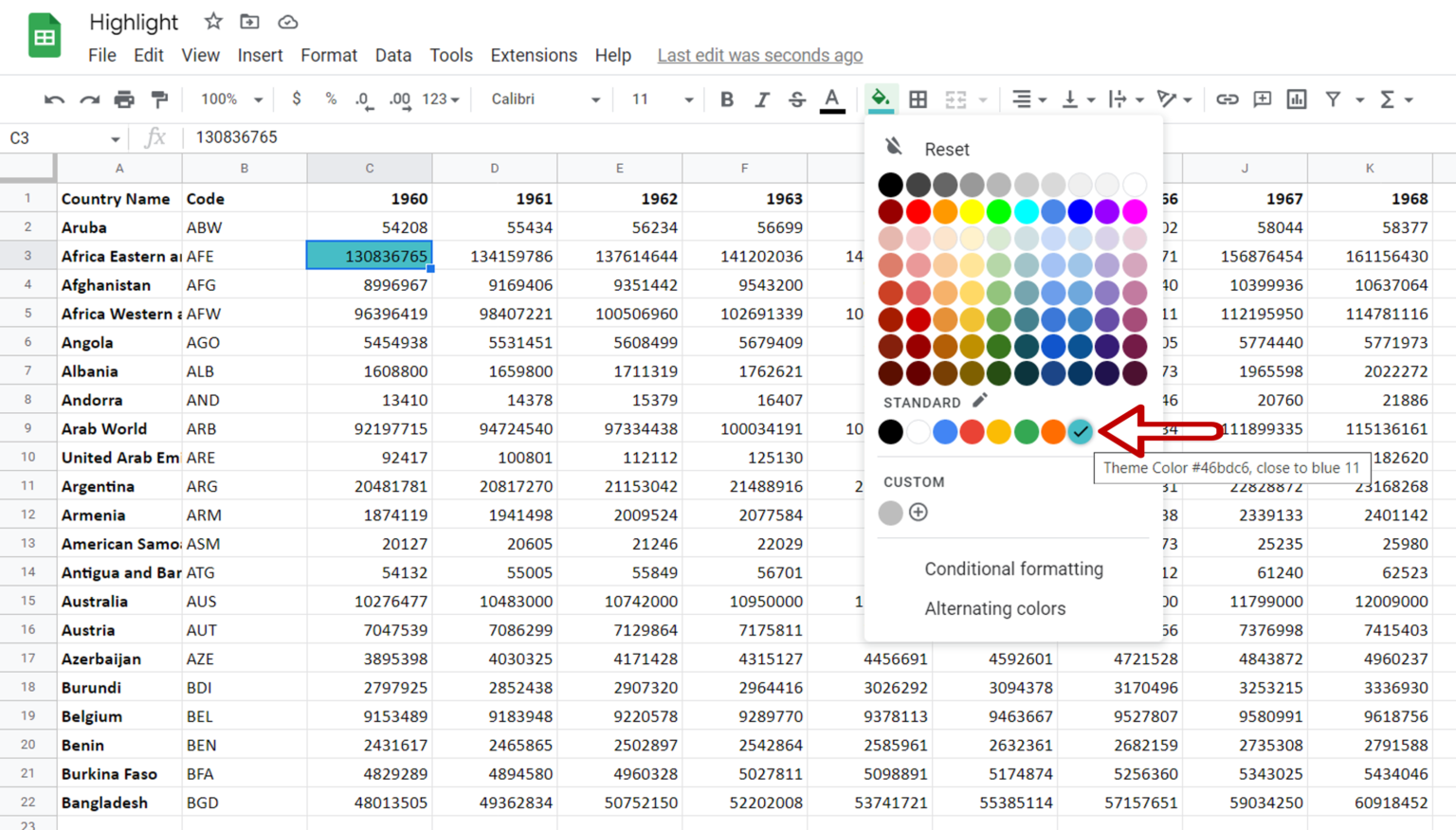Viewport: 1456px width, 830px height.
Task: View cloud save status icon
Action: click(287, 21)
